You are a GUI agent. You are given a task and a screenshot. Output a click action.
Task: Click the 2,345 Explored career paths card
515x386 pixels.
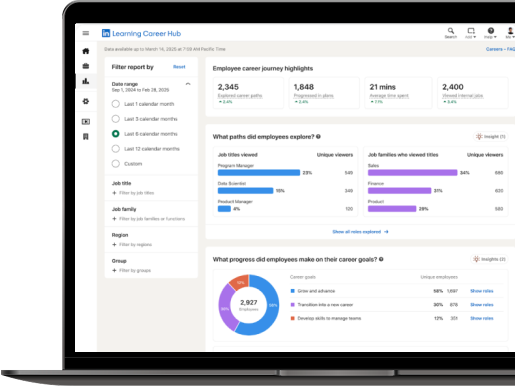[248, 93]
